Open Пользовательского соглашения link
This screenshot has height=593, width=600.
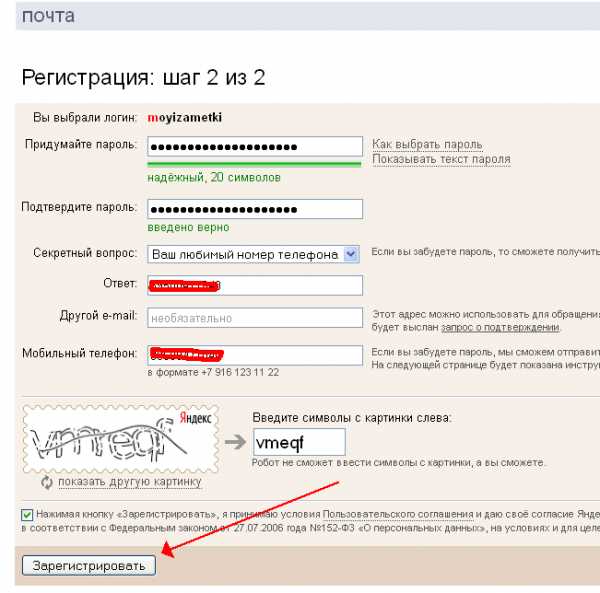398,514
